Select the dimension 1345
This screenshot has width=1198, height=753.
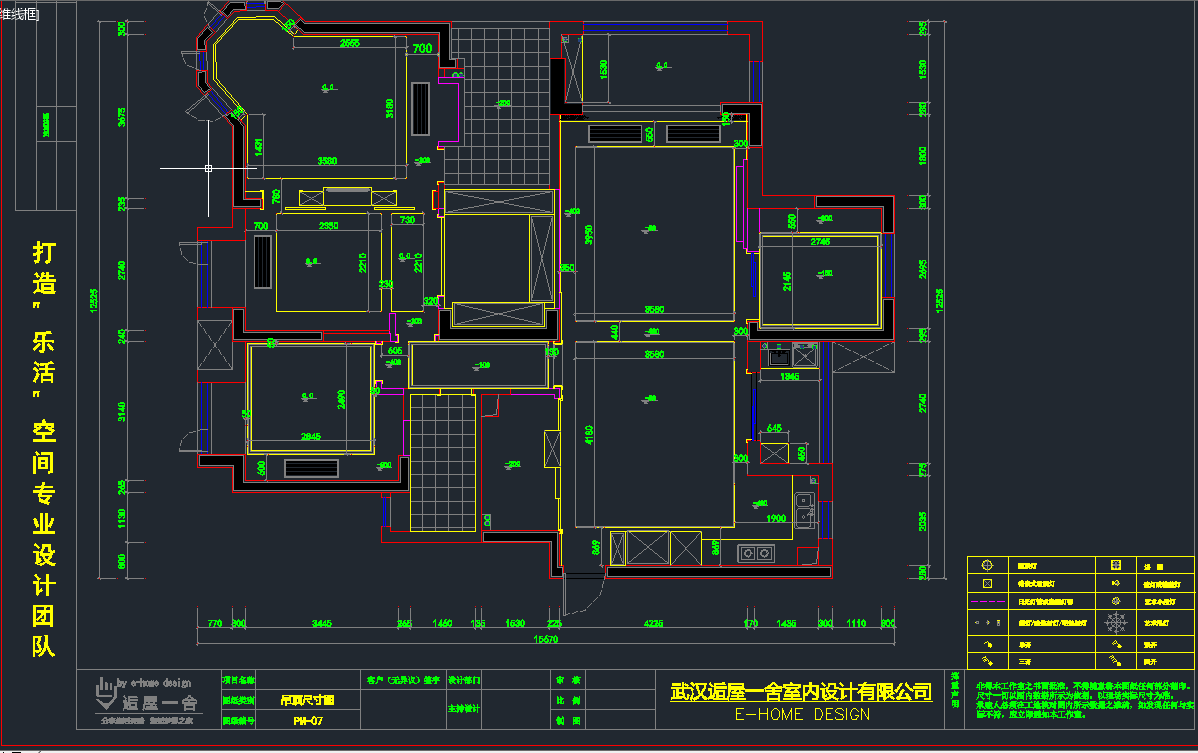coord(789,376)
